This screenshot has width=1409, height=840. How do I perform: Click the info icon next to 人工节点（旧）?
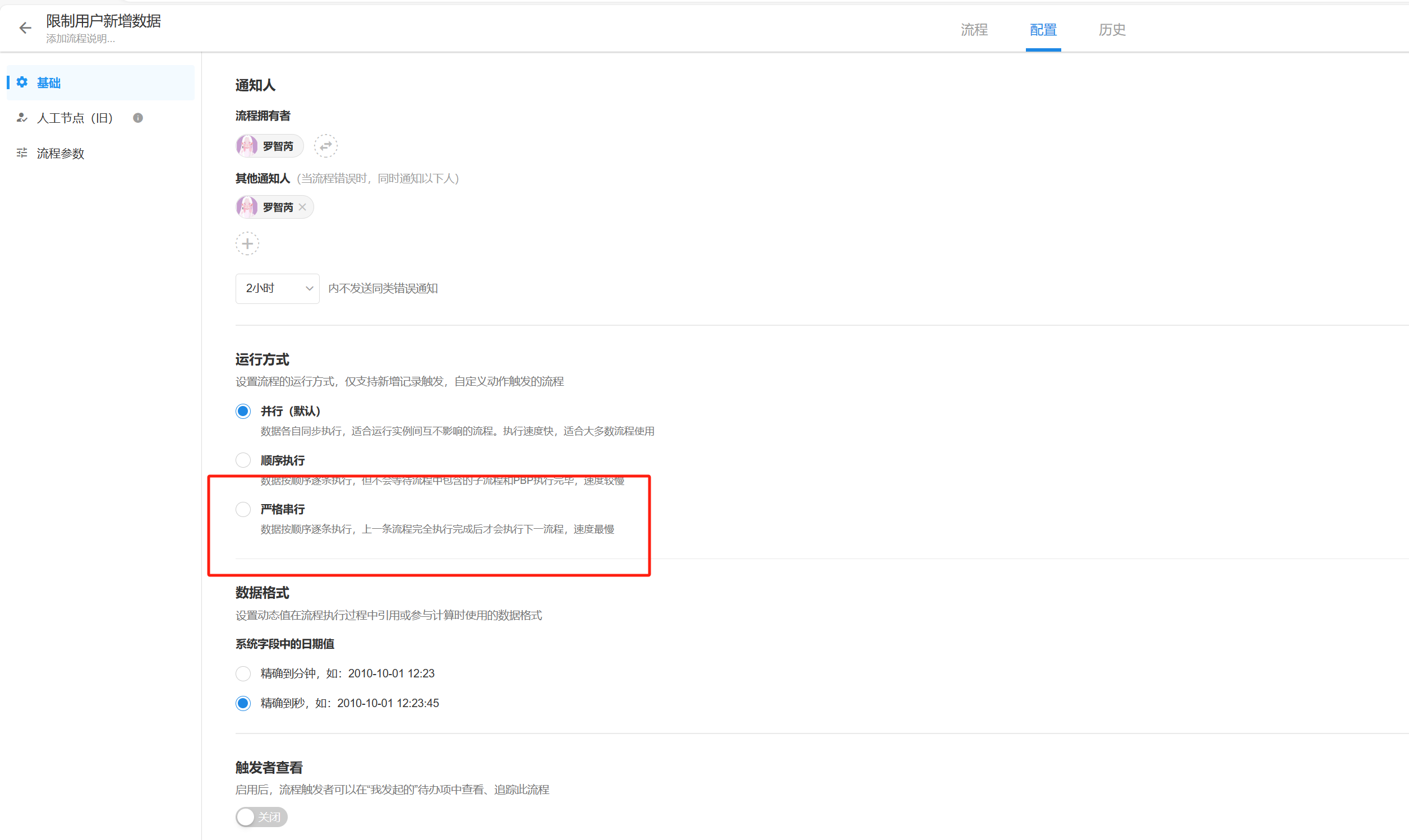point(137,118)
